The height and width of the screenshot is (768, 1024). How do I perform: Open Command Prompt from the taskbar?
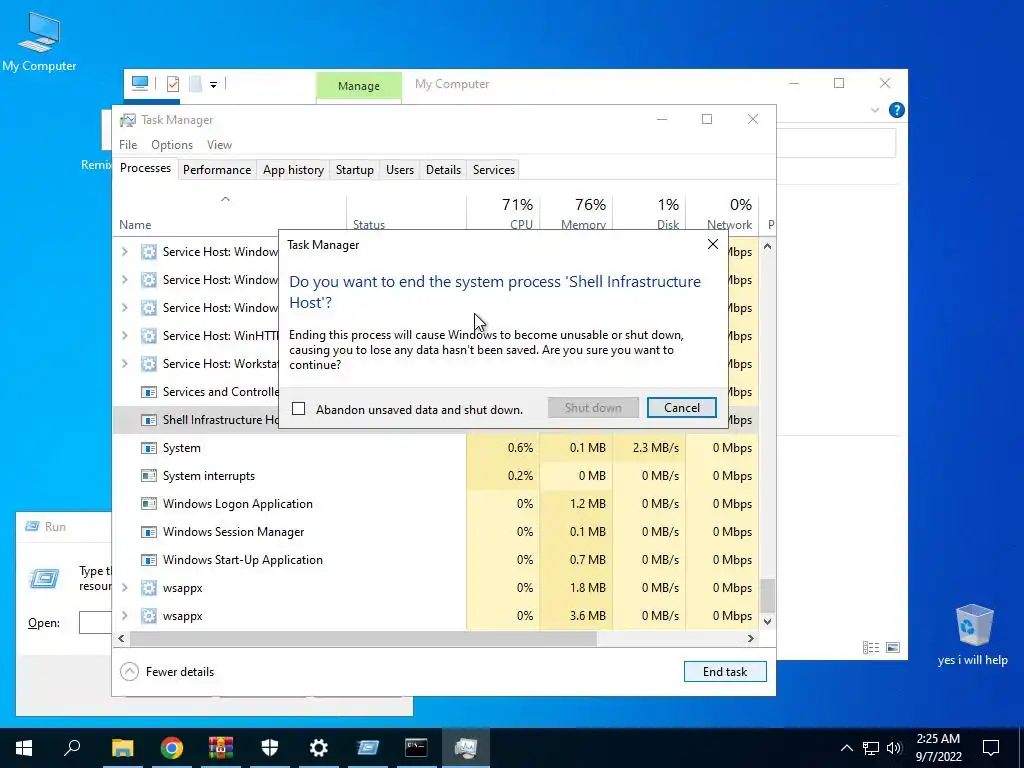[x=416, y=748]
